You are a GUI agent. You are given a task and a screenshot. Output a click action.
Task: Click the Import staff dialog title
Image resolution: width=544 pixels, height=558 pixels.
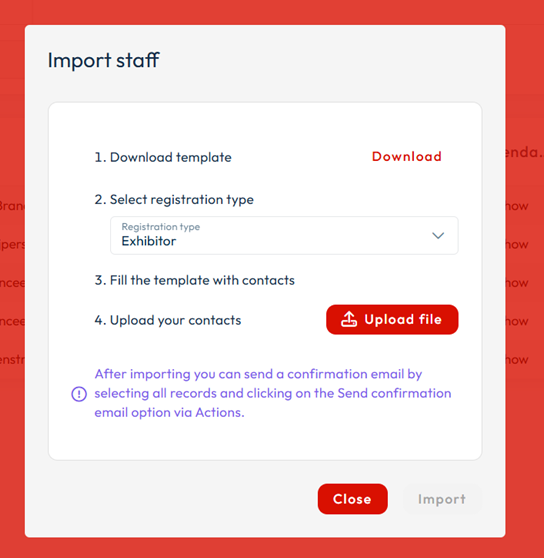tap(104, 60)
